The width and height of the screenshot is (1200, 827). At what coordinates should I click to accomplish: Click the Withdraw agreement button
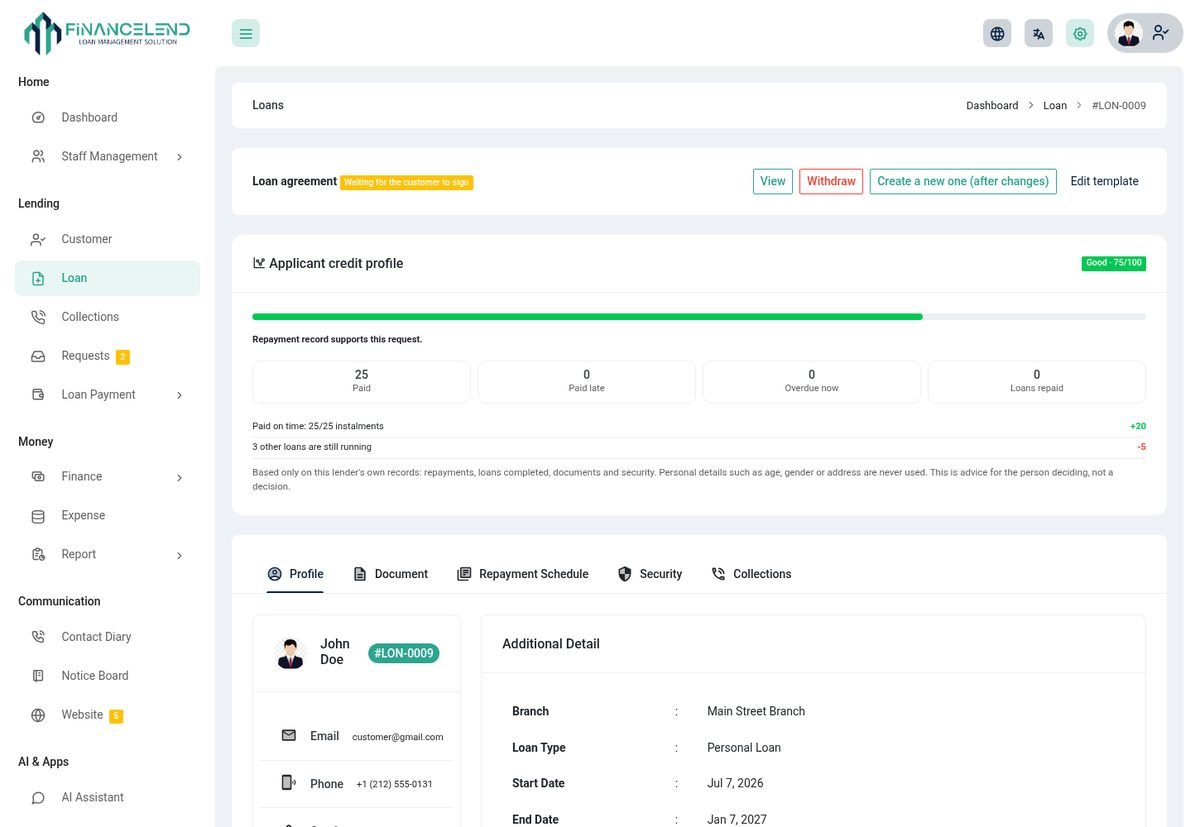coord(831,181)
